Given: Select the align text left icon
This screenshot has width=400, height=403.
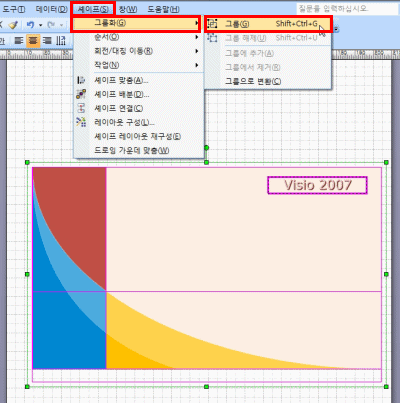Looking at the screenshot, I should pos(19,41).
